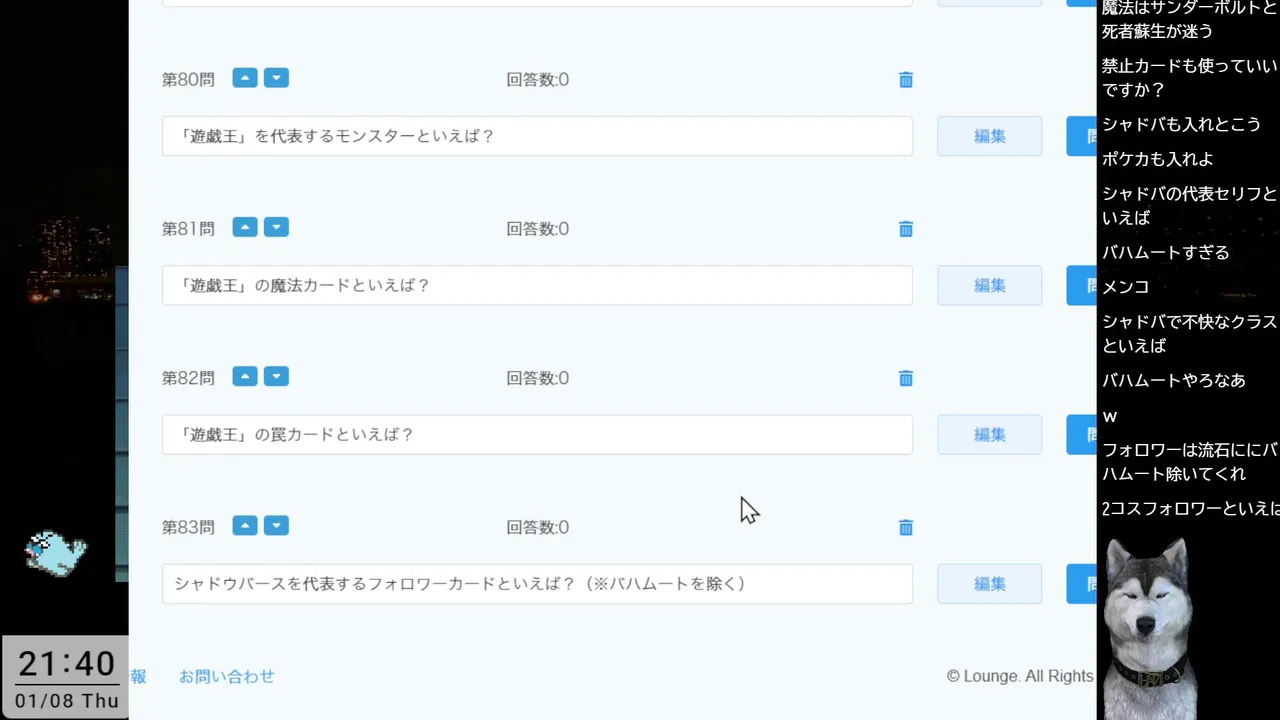
Task: Click the 魔法カード question text field
Action: pyautogui.click(x=537, y=285)
